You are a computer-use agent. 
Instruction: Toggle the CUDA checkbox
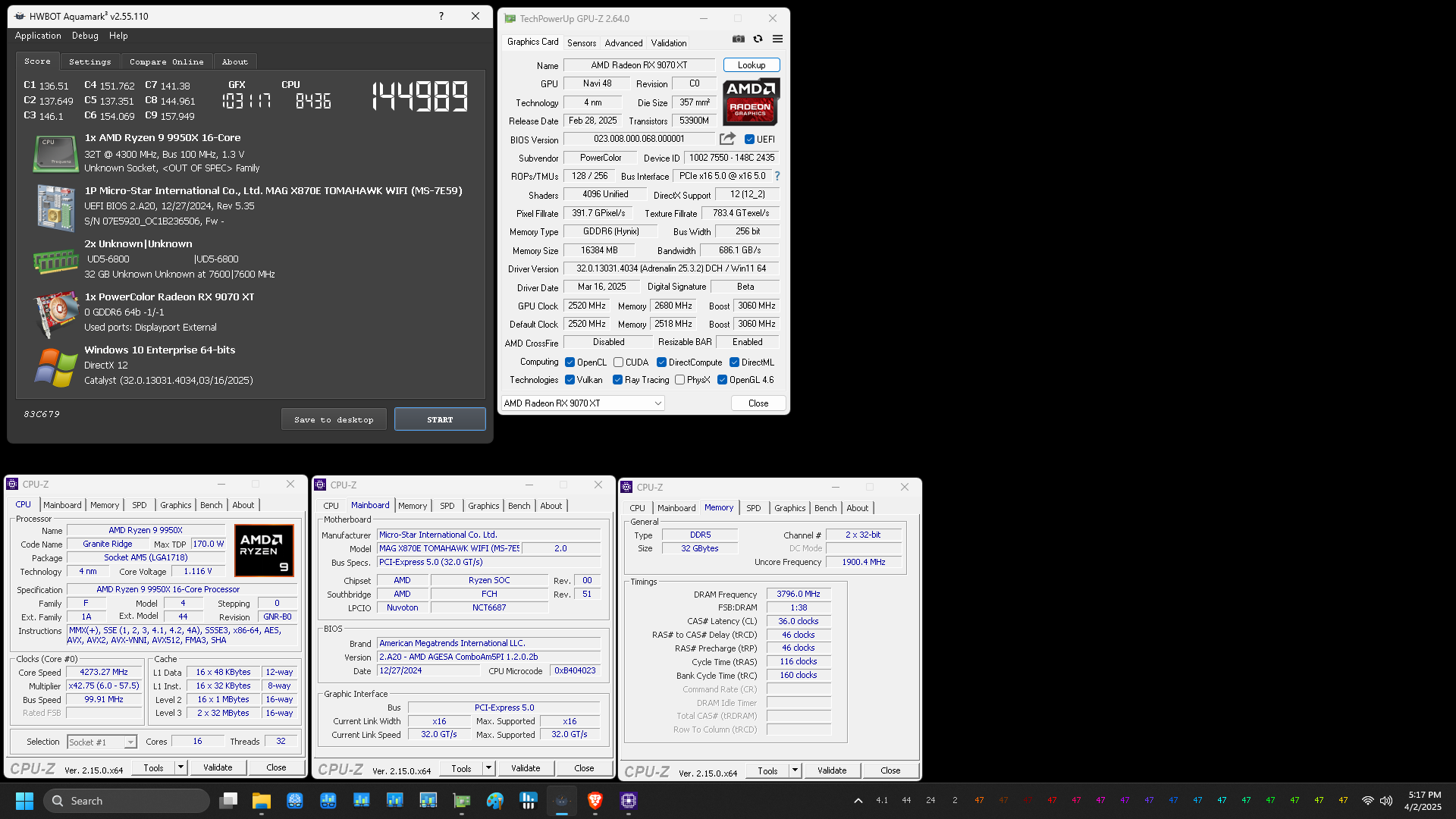tap(618, 362)
